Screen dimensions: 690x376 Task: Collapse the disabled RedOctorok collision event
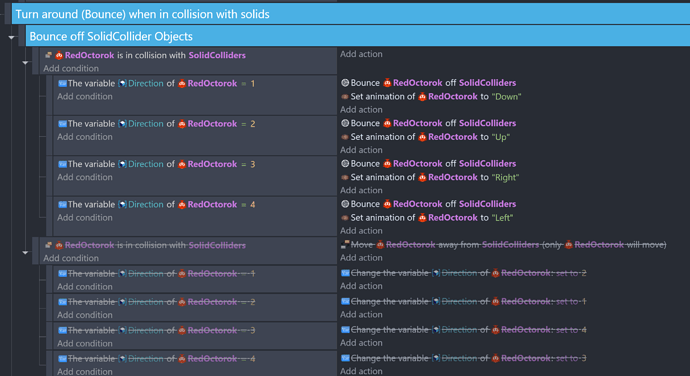(x=26, y=253)
